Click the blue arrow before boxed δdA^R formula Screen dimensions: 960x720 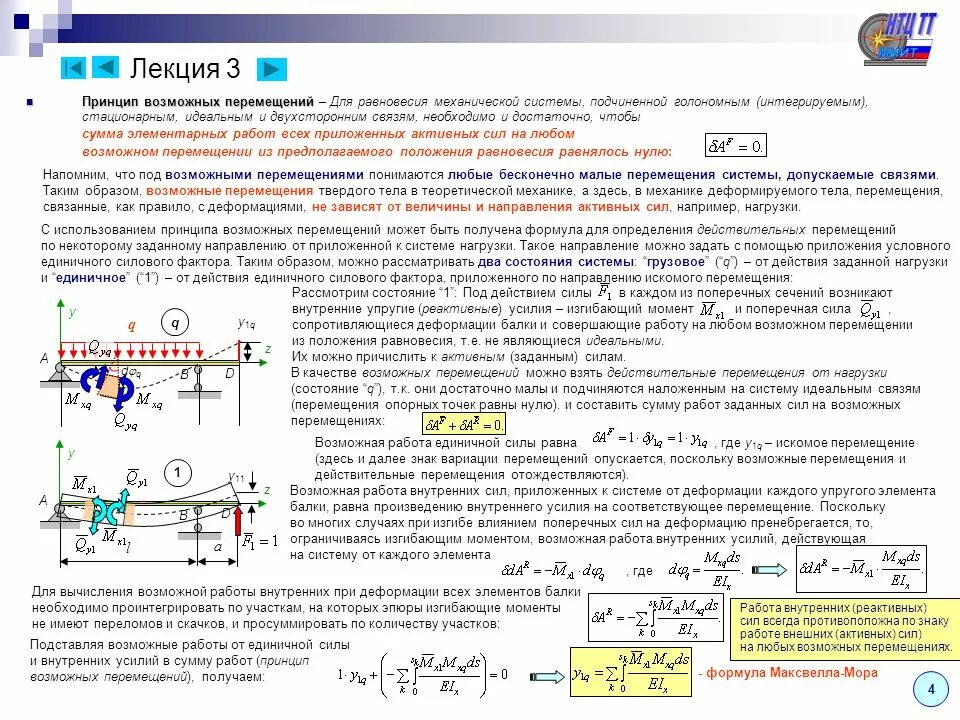769,570
